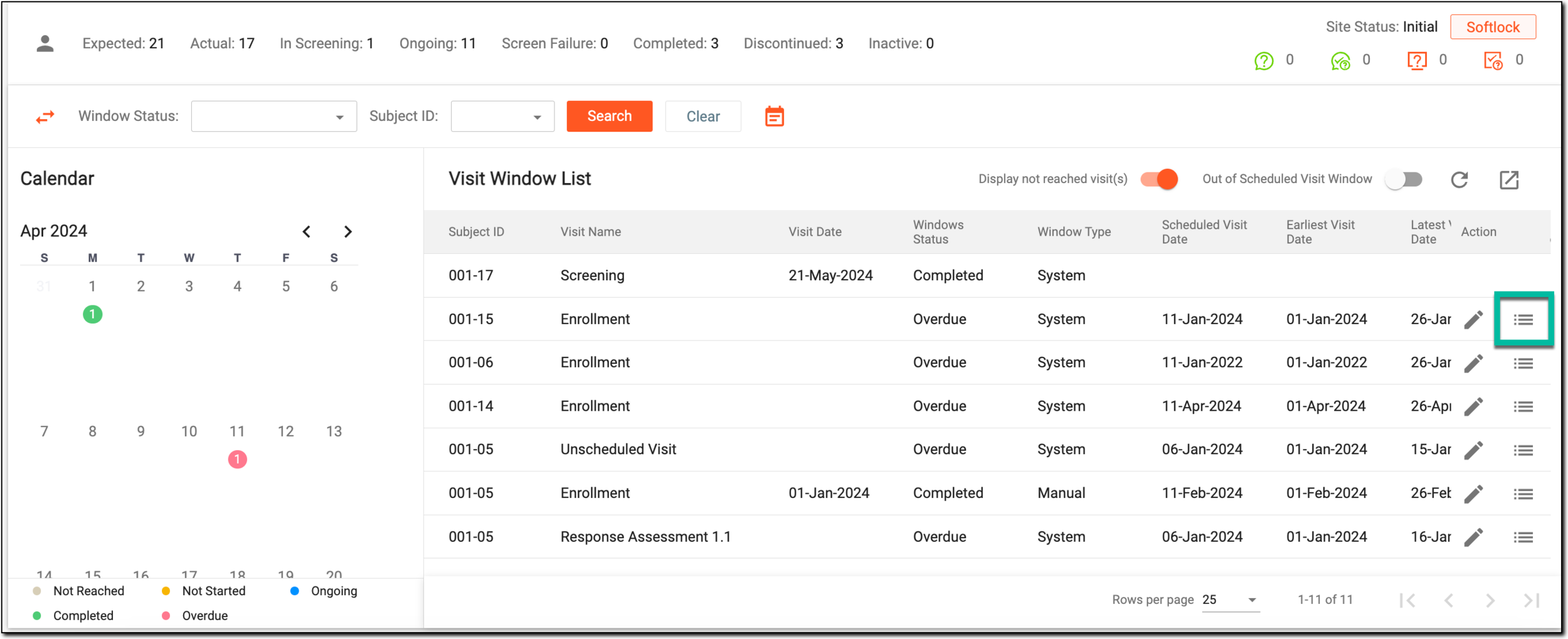Edit the 001-15 Enrollment visit
The width and height of the screenshot is (1568, 639).
1474,319
